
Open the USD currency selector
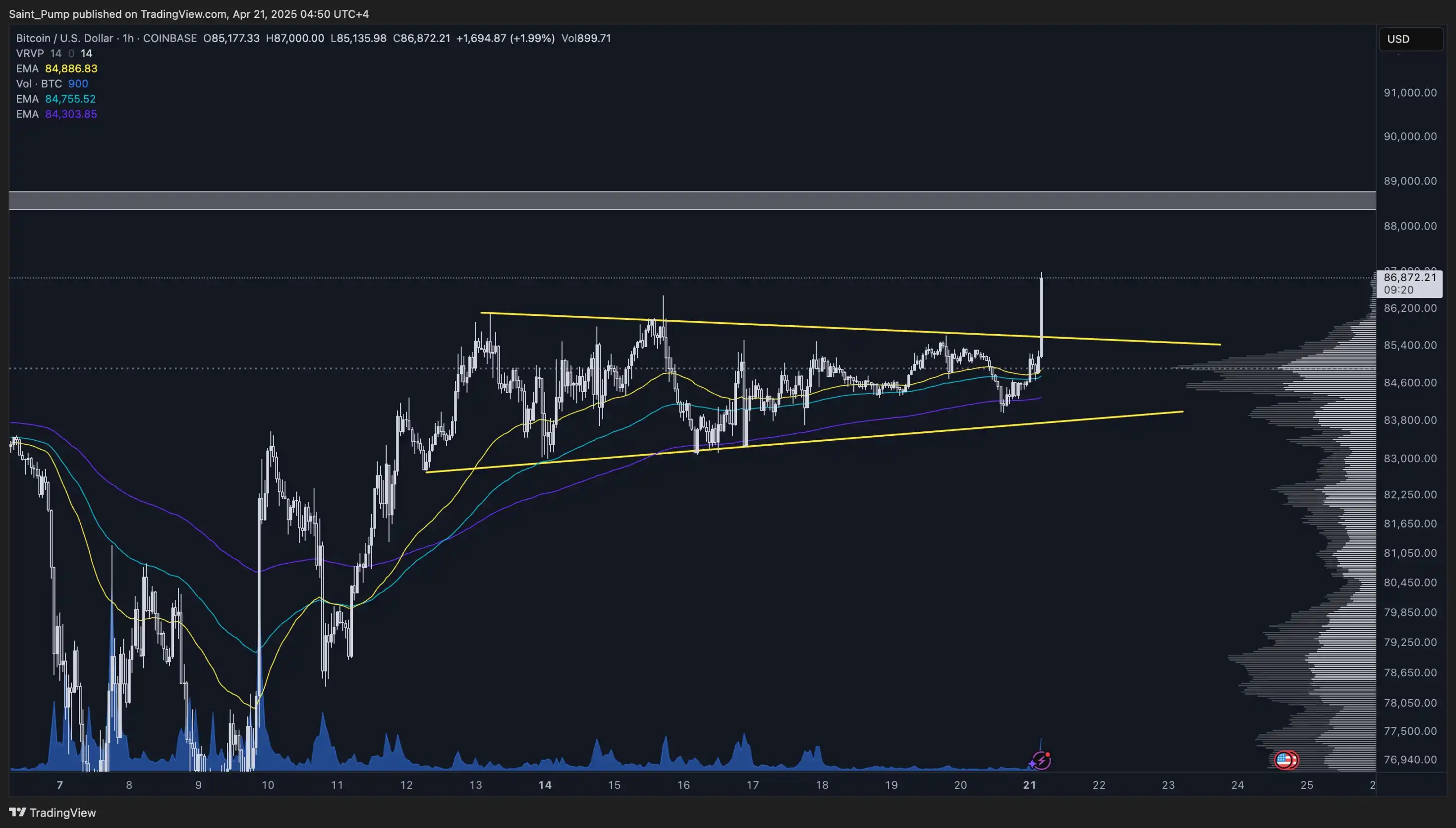[x=1410, y=39]
